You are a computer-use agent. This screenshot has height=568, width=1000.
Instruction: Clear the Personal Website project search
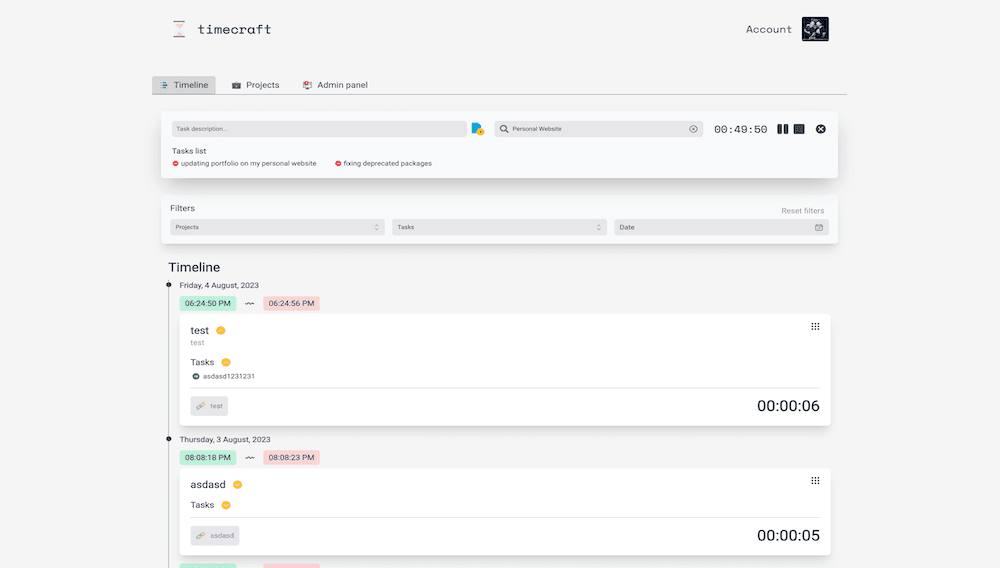693,129
